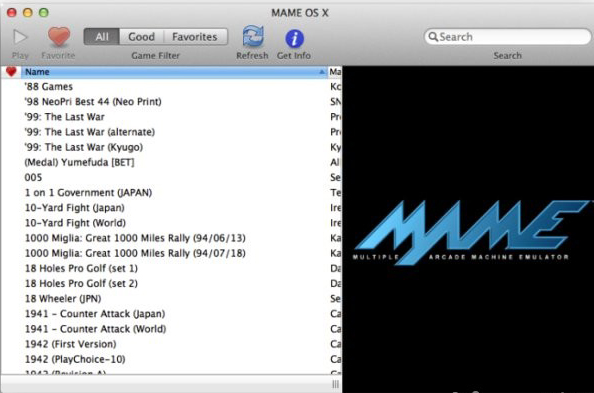Select 1941 - Counter Attack (Japan)

point(171,314)
